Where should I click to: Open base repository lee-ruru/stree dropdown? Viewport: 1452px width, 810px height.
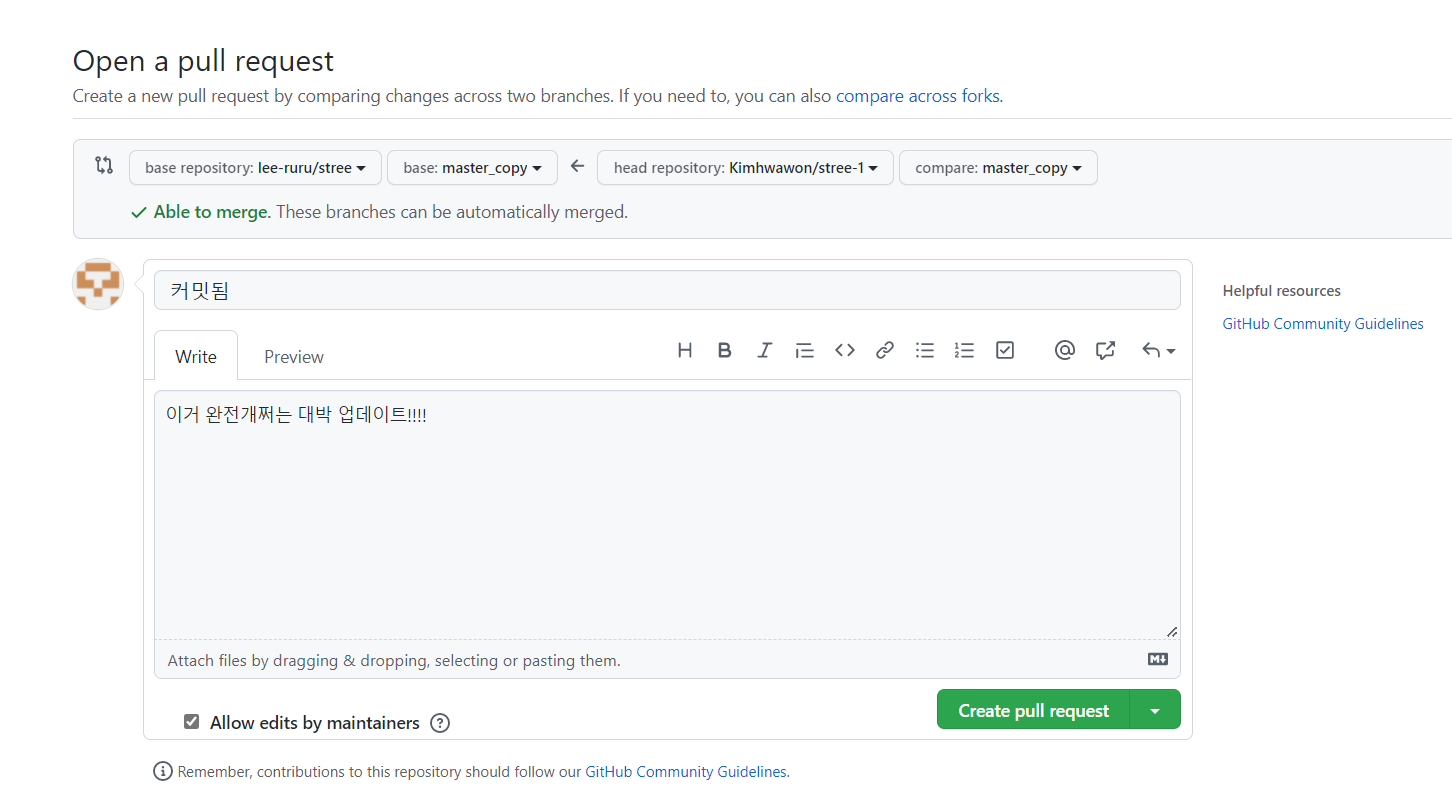(255, 168)
